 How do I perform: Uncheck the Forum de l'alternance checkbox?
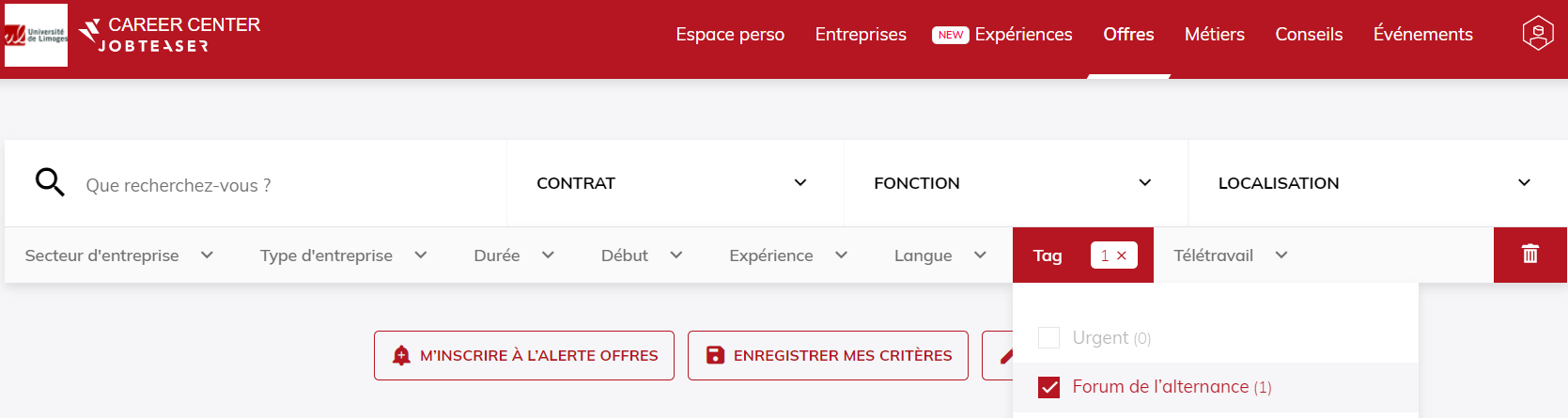tap(1048, 387)
